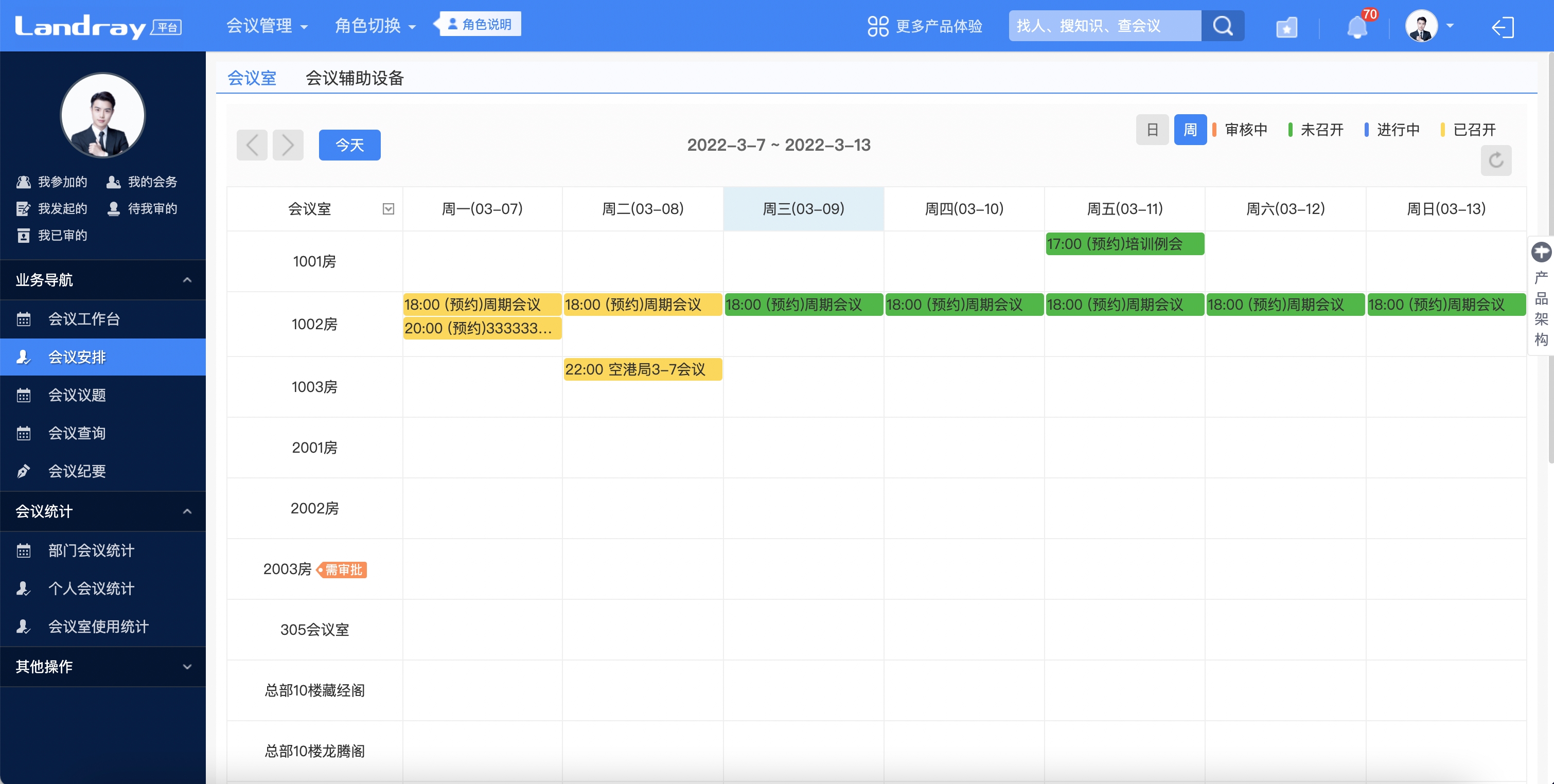Click the search magnifier icon
The width and height of the screenshot is (1554, 784).
click(x=1222, y=26)
